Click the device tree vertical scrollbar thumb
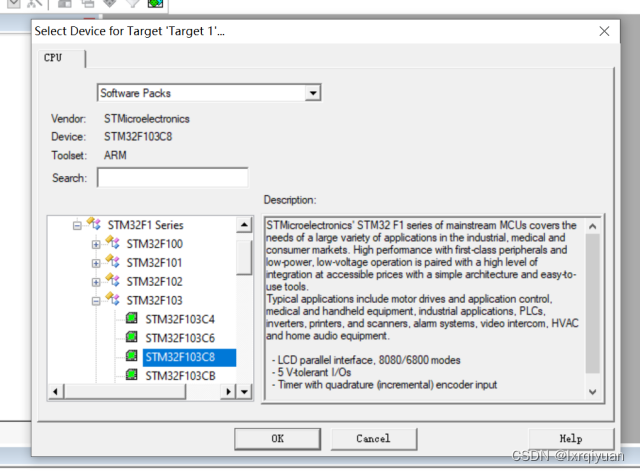The image size is (640, 473). click(x=244, y=258)
